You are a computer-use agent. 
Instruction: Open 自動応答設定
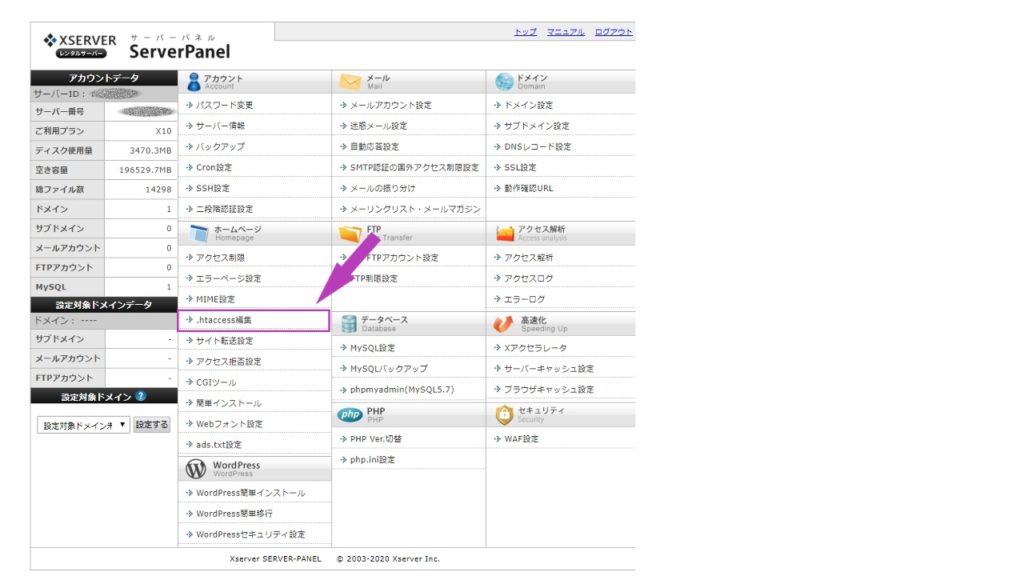(374, 146)
